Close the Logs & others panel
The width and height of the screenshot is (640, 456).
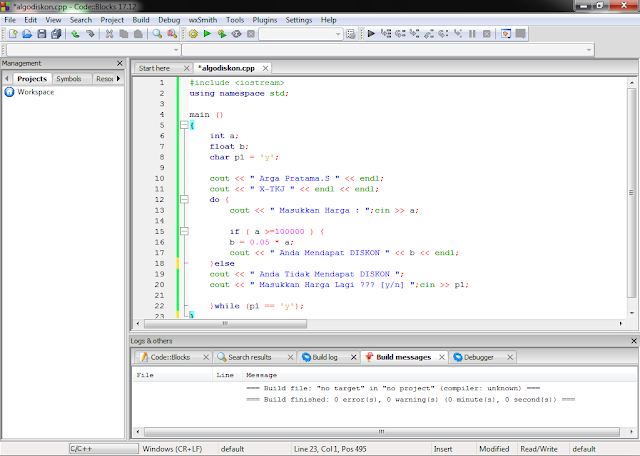tap(633, 341)
